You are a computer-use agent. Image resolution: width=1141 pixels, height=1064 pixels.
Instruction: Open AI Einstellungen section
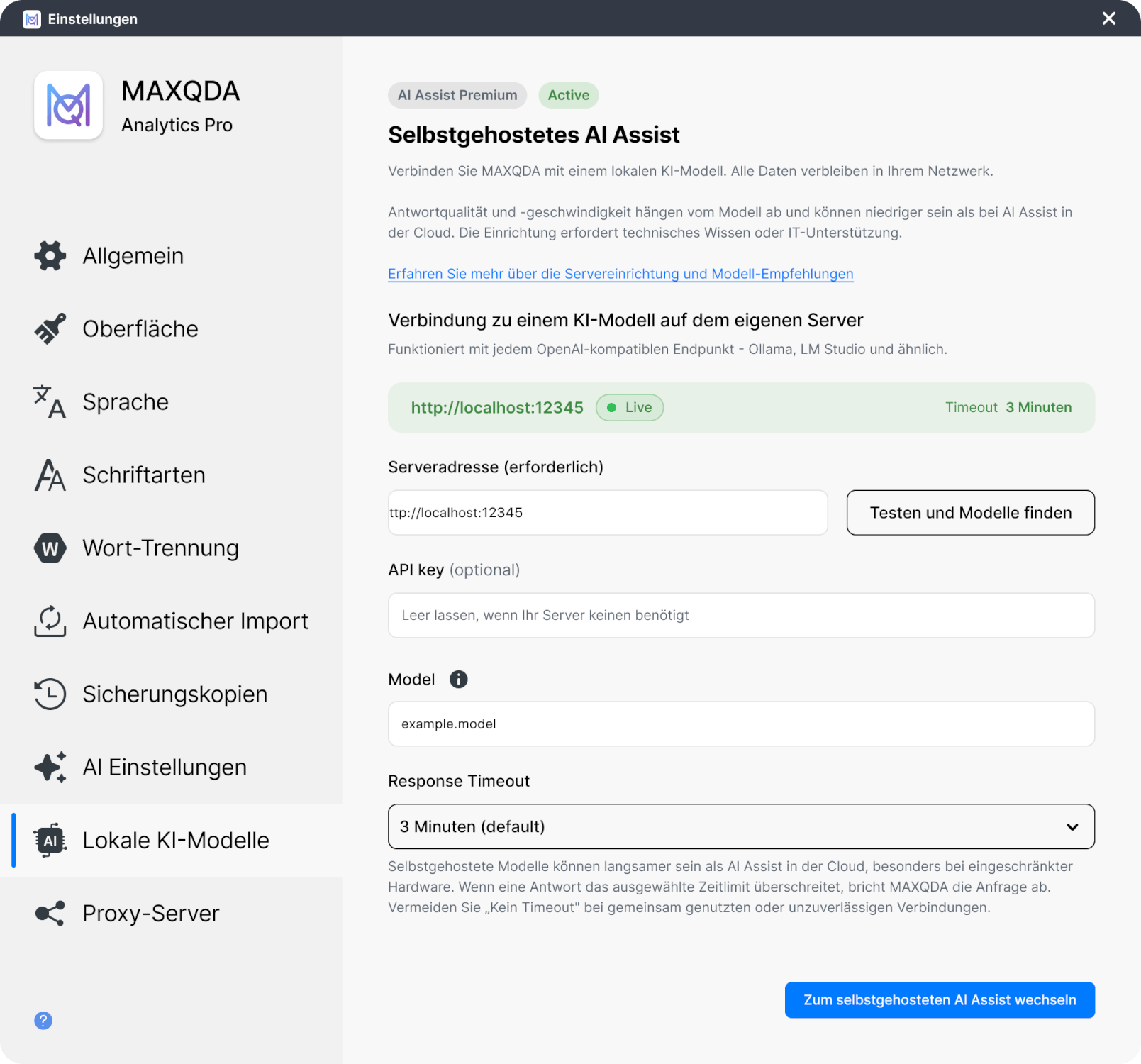pyautogui.click(x=171, y=767)
